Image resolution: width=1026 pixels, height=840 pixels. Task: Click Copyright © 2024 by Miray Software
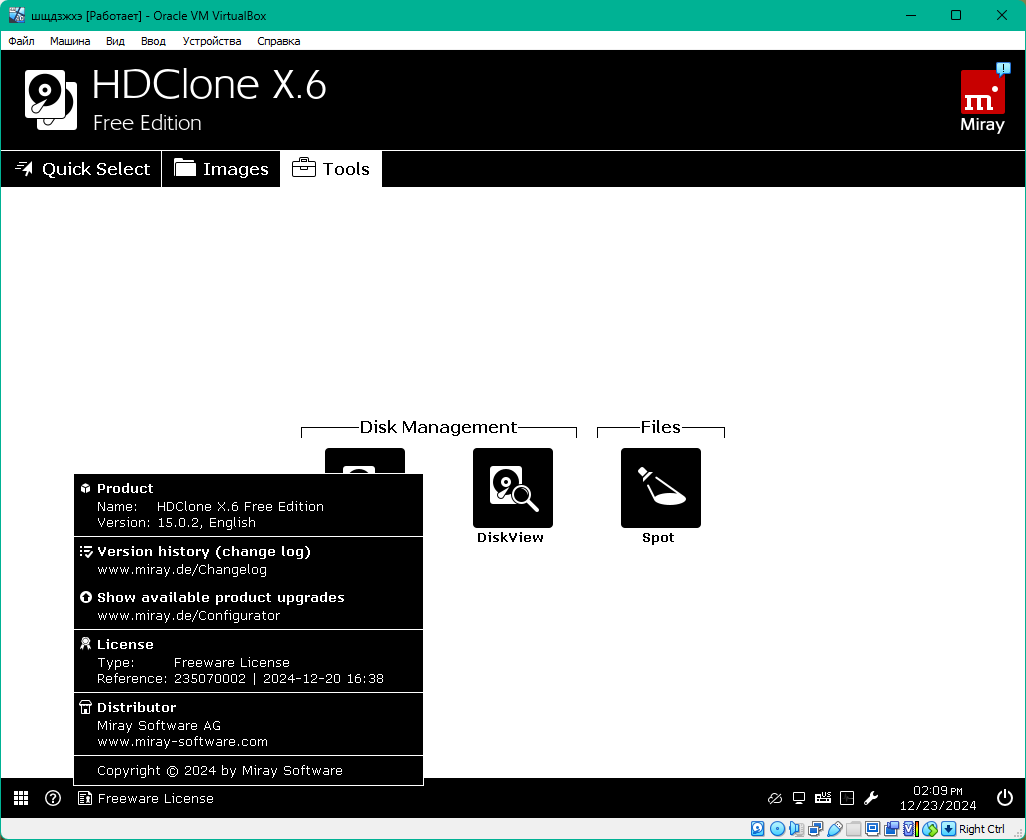click(220, 771)
